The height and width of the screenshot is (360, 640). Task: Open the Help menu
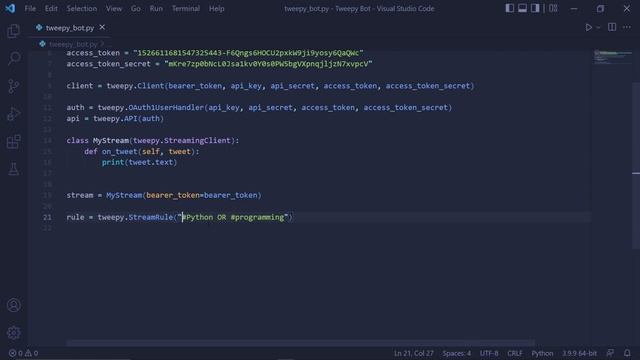[x=217, y=9]
